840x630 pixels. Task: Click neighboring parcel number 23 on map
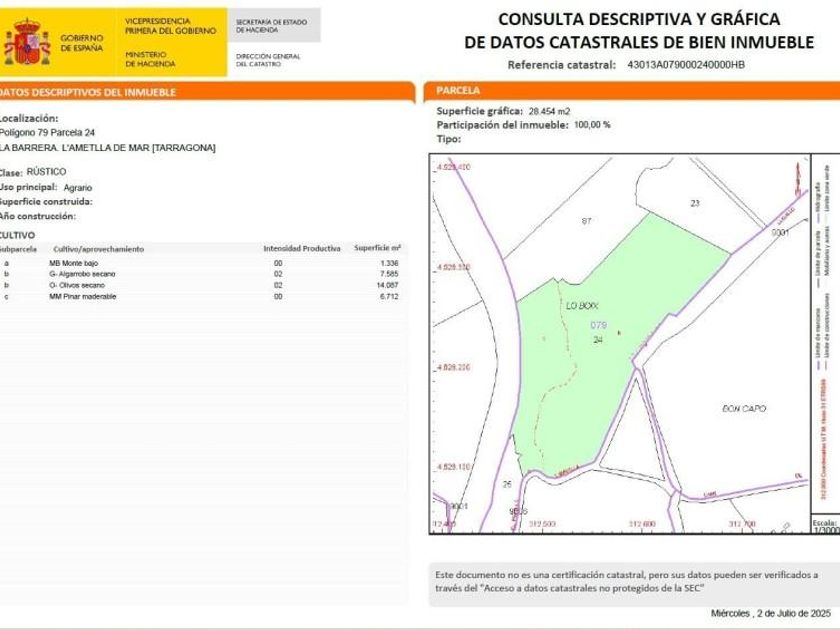(x=695, y=203)
